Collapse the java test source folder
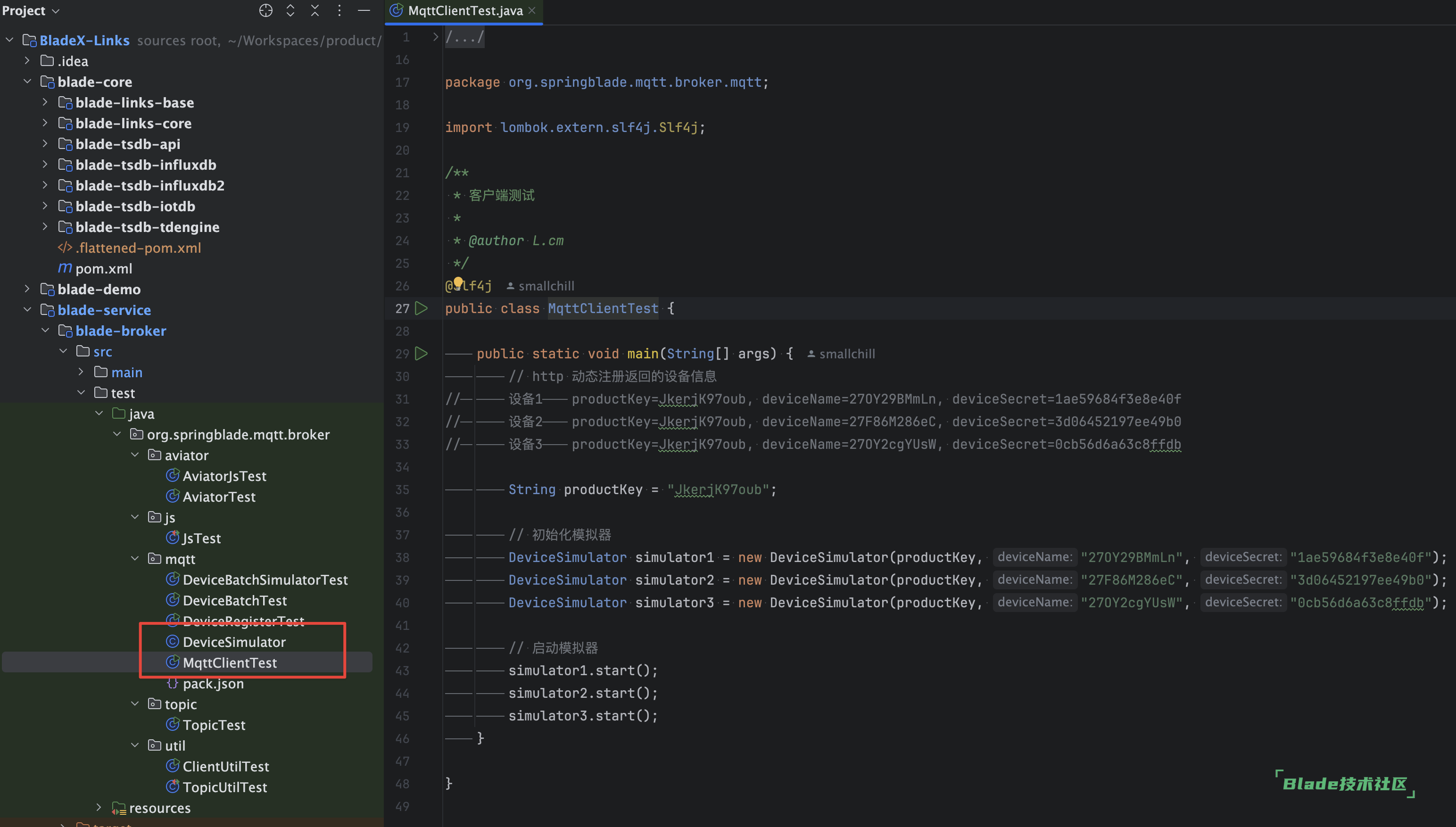The width and height of the screenshot is (1456, 827). [99, 413]
